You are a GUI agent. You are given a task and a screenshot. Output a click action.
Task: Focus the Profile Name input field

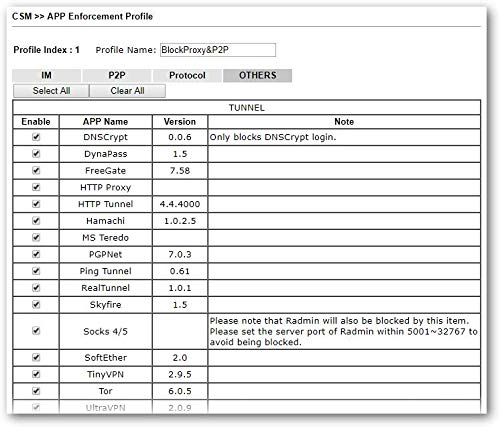[x=218, y=50]
